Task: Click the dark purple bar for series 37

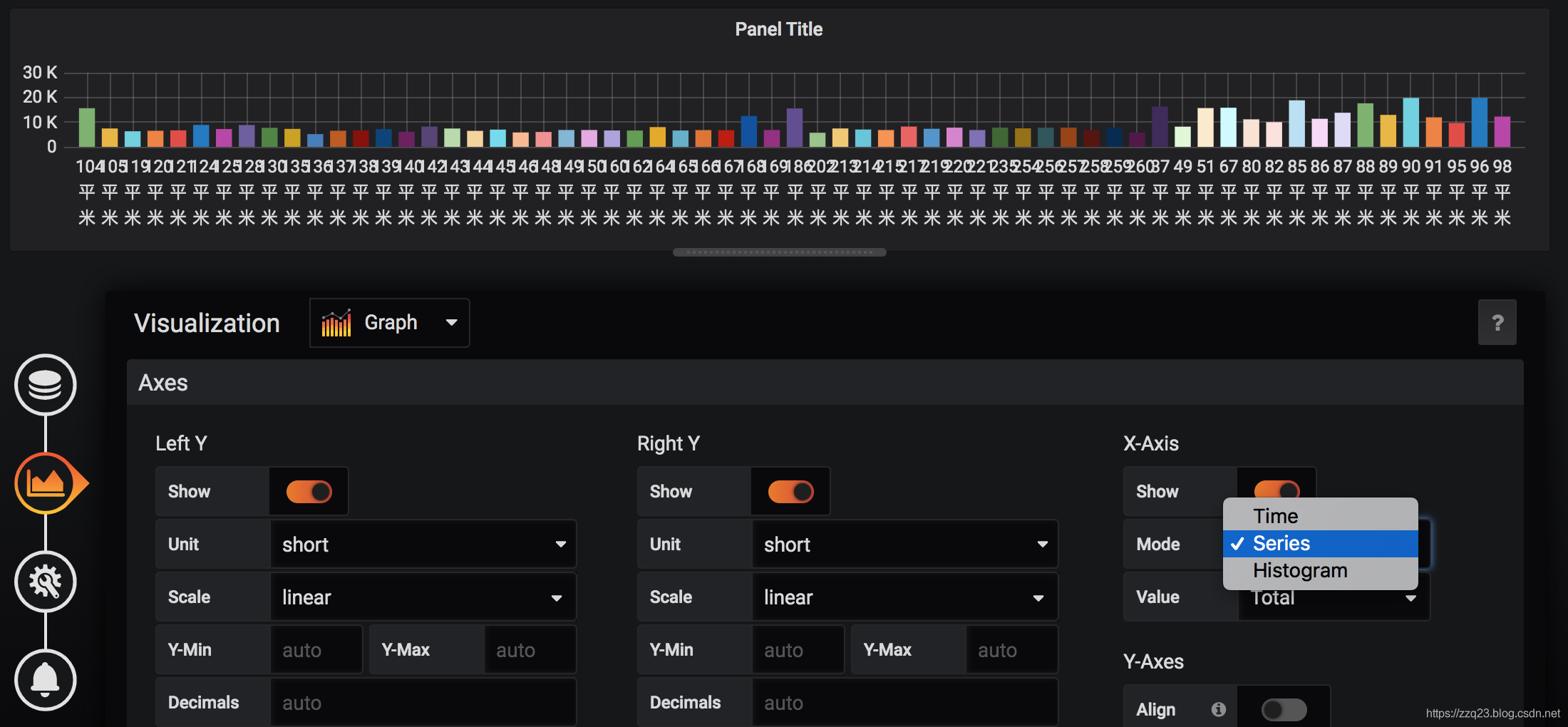Action: 1160,127
